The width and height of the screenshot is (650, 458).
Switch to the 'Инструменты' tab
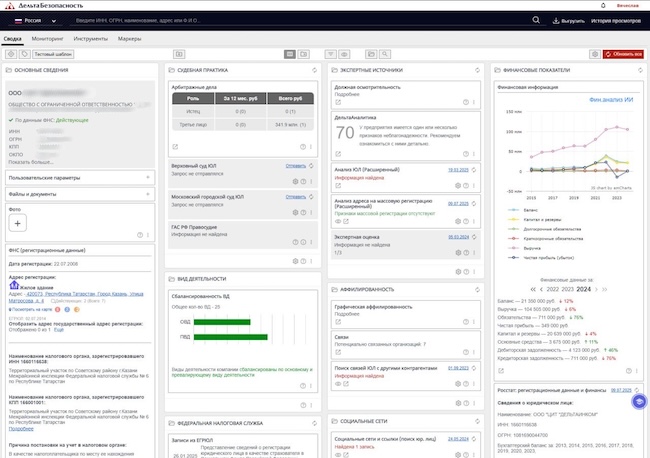tap(90, 38)
